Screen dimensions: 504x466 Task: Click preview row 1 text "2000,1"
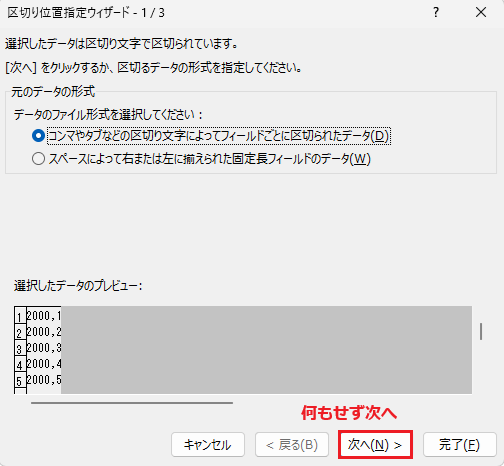[x=44, y=315]
